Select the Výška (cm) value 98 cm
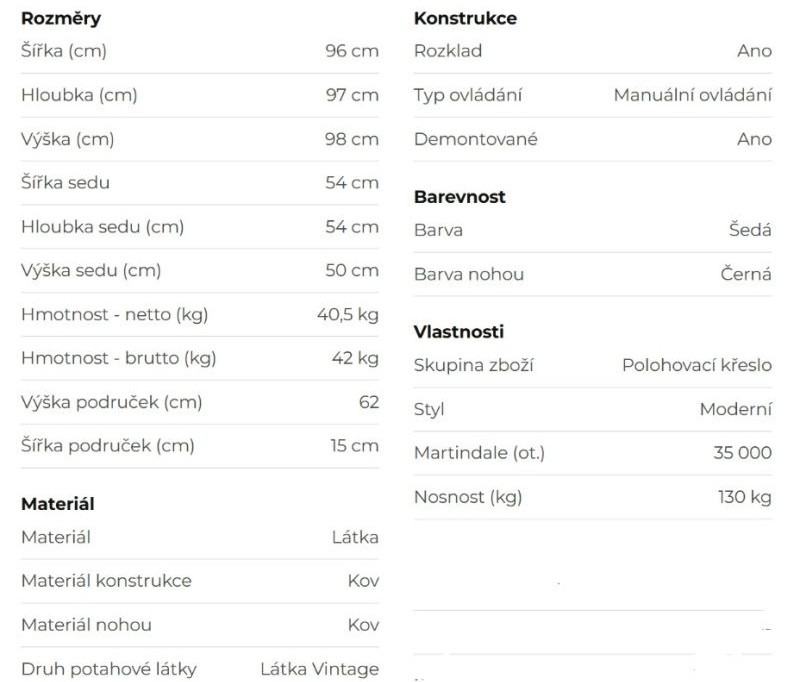800x682 pixels. [x=351, y=139]
